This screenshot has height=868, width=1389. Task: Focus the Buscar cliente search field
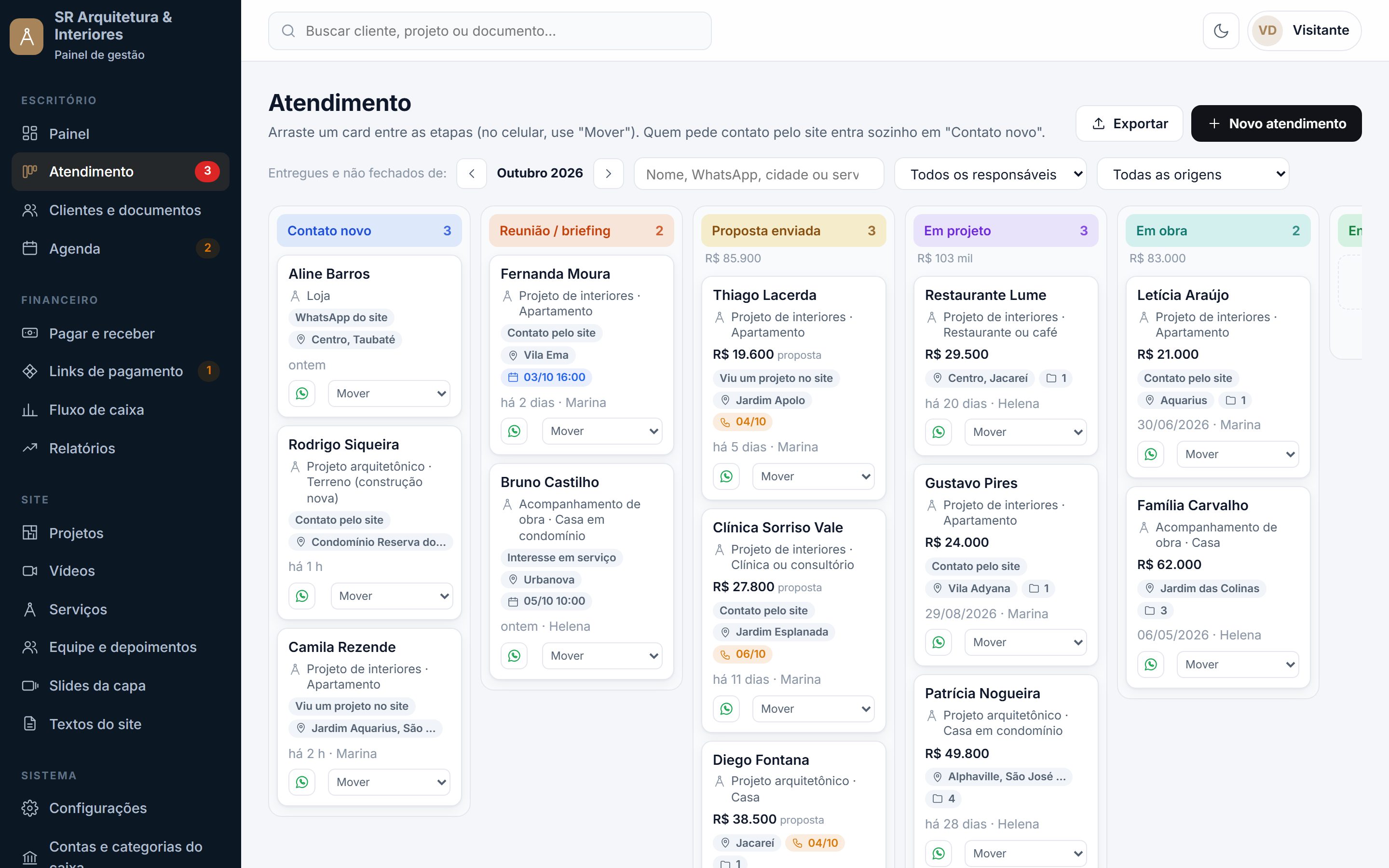click(490, 31)
